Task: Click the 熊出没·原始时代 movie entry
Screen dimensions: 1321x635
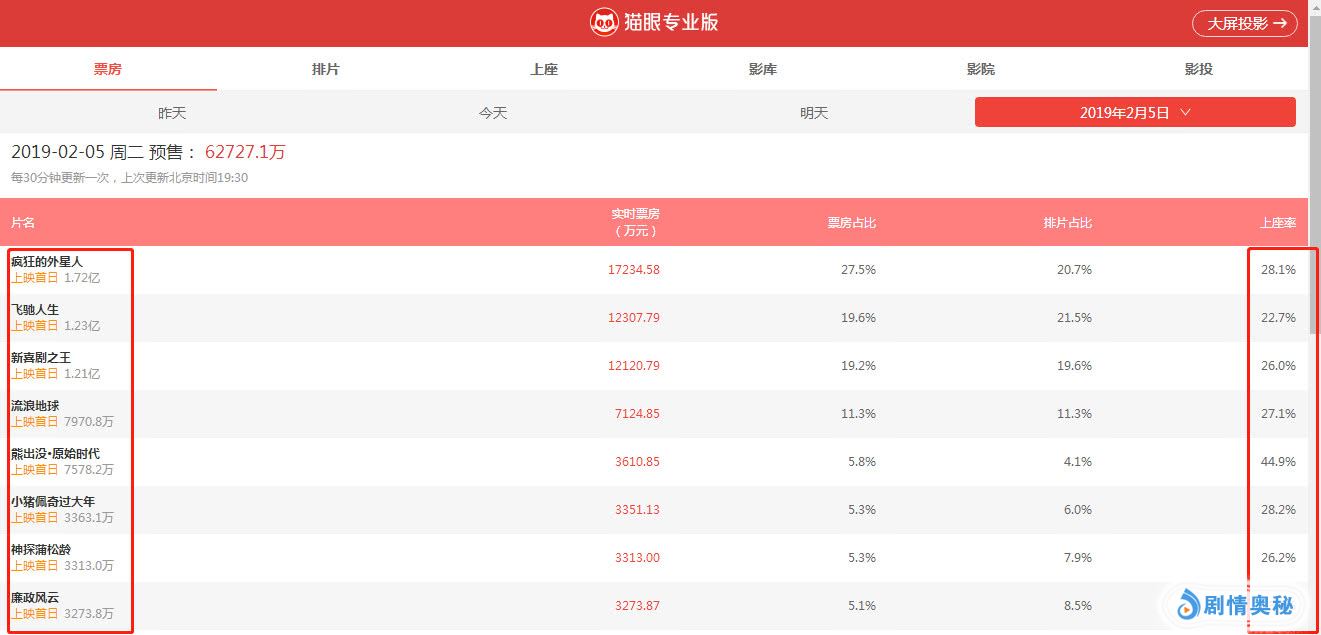Action: coord(56,454)
